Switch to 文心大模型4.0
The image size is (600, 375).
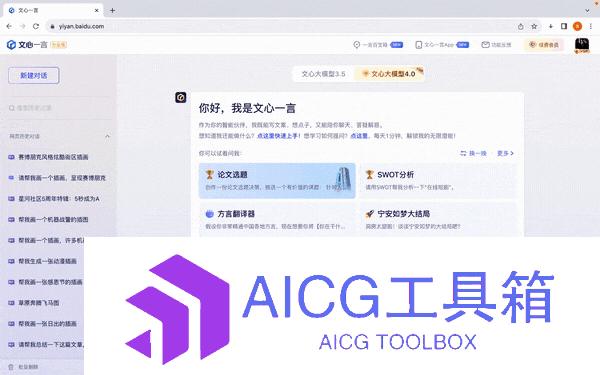(x=389, y=74)
